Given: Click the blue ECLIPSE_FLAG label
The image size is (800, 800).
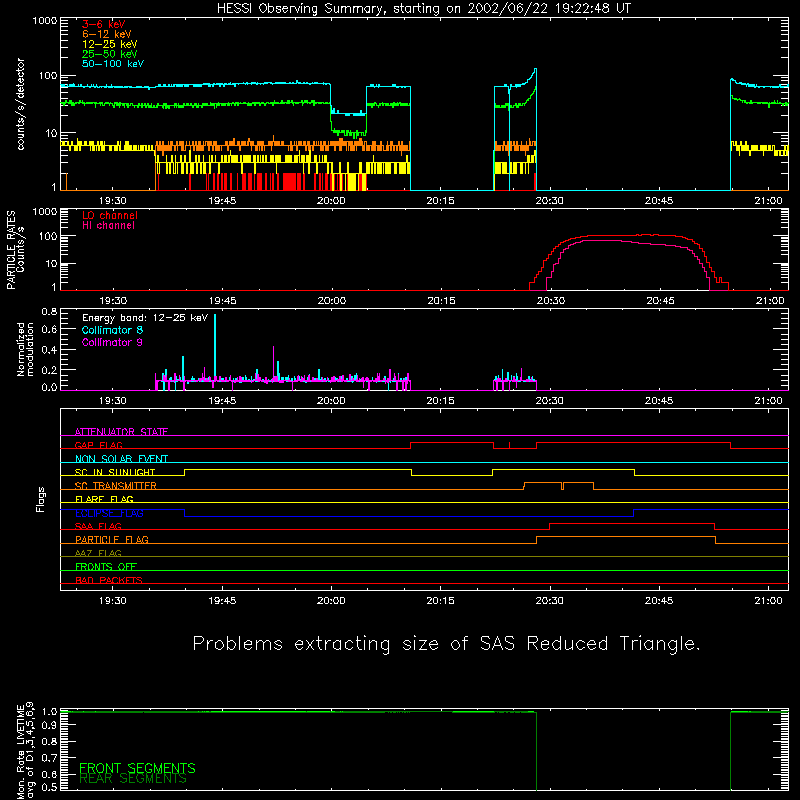Looking at the screenshot, I should coord(109,513).
